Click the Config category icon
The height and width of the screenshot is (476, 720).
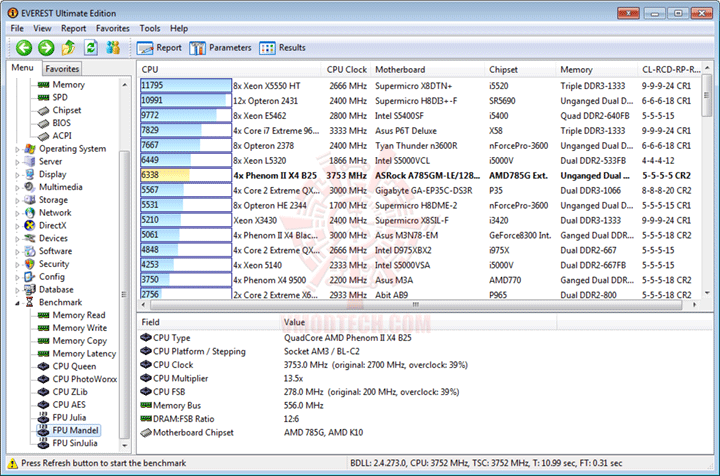(30, 277)
